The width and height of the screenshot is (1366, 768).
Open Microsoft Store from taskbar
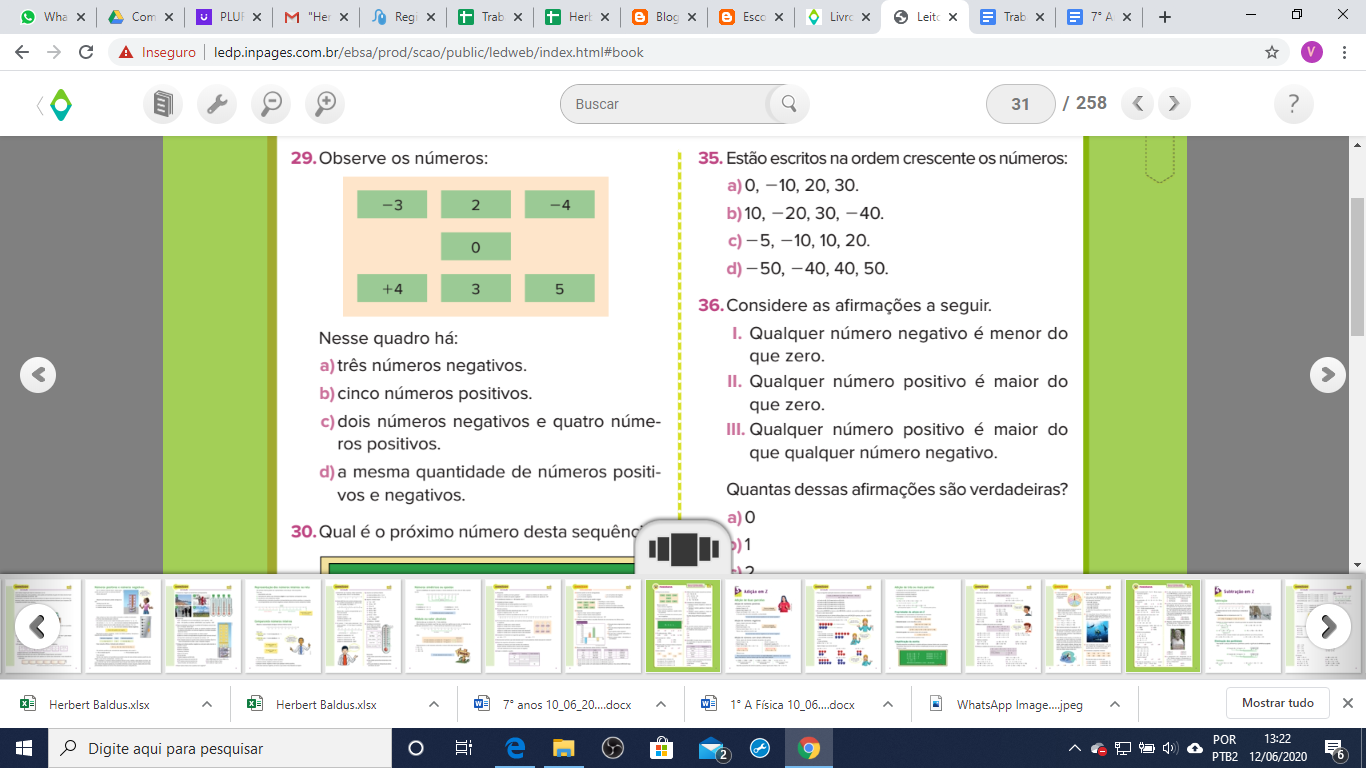coord(661,748)
